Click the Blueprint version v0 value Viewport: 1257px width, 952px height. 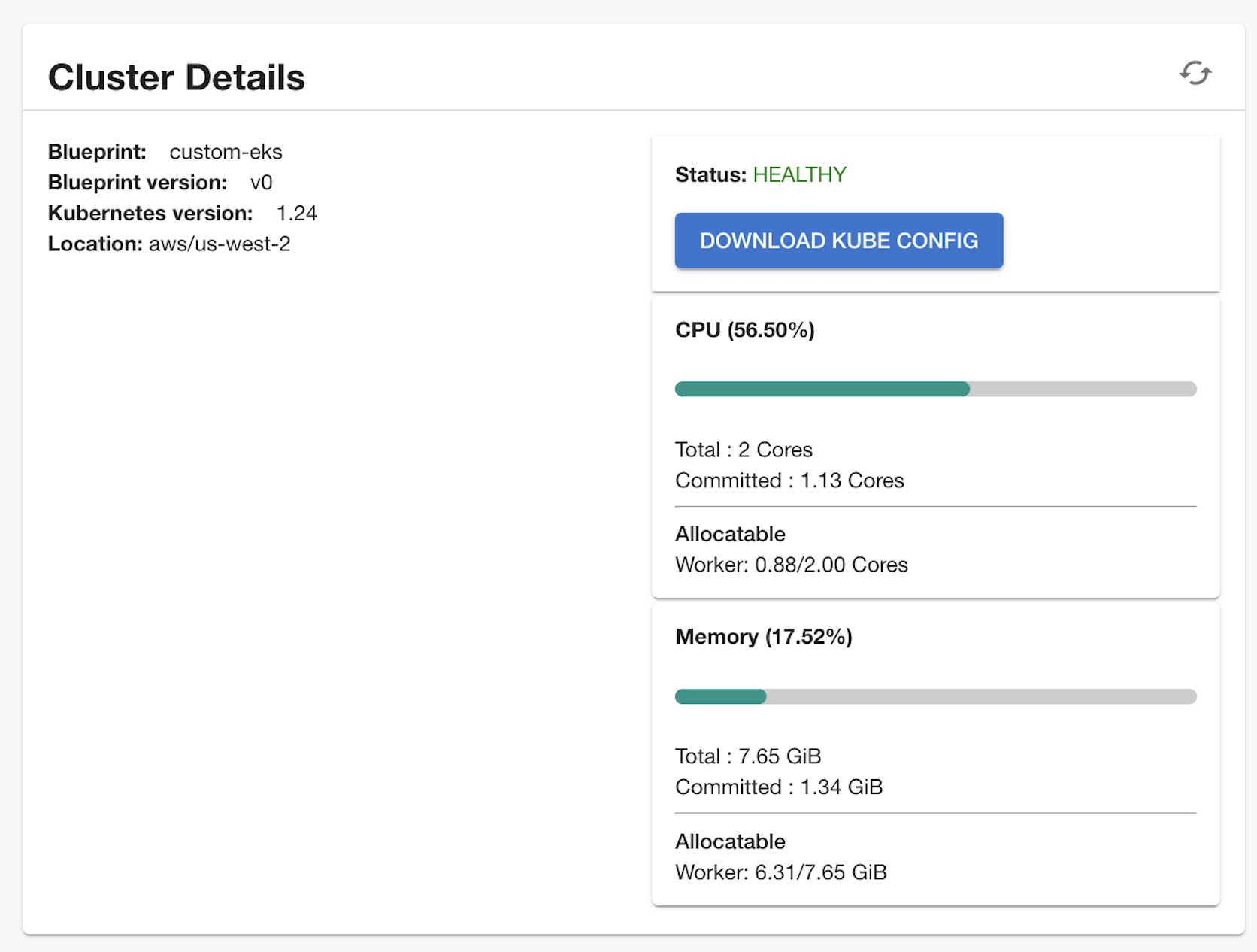pyautogui.click(x=261, y=183)
